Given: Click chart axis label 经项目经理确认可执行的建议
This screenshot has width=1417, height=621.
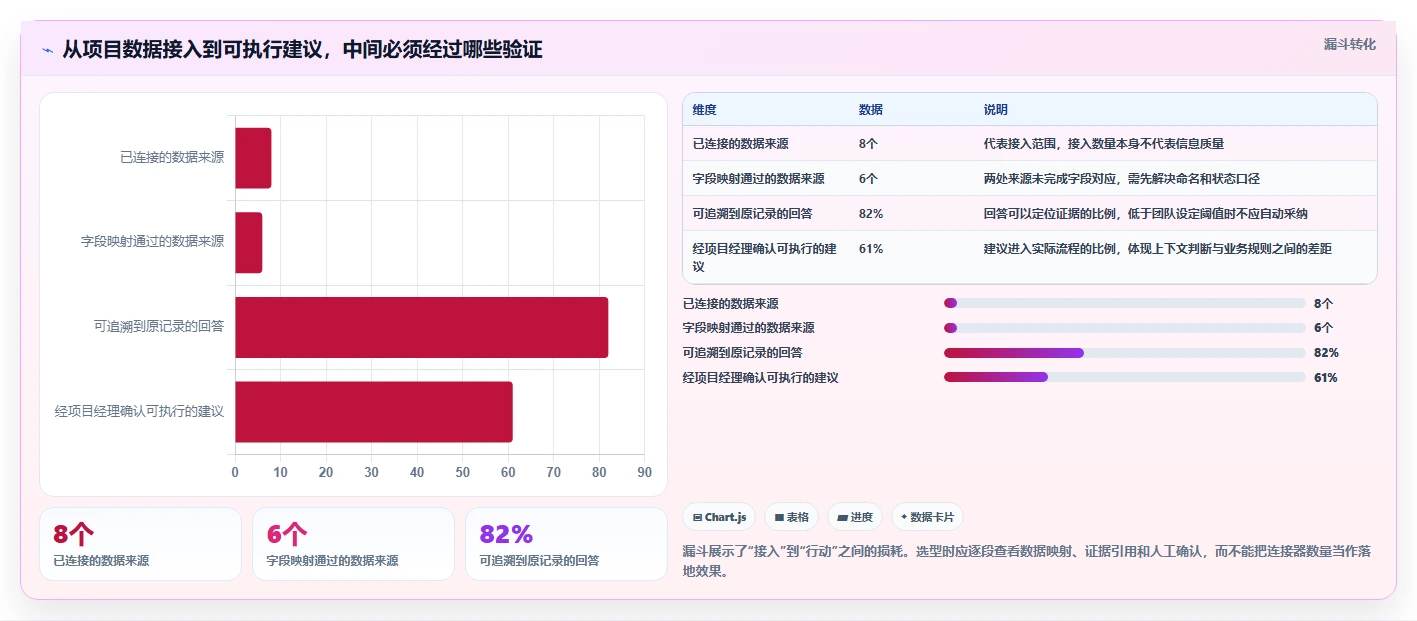Looking at the screenshot, I should pyautogui.click(x=139, y=411).
